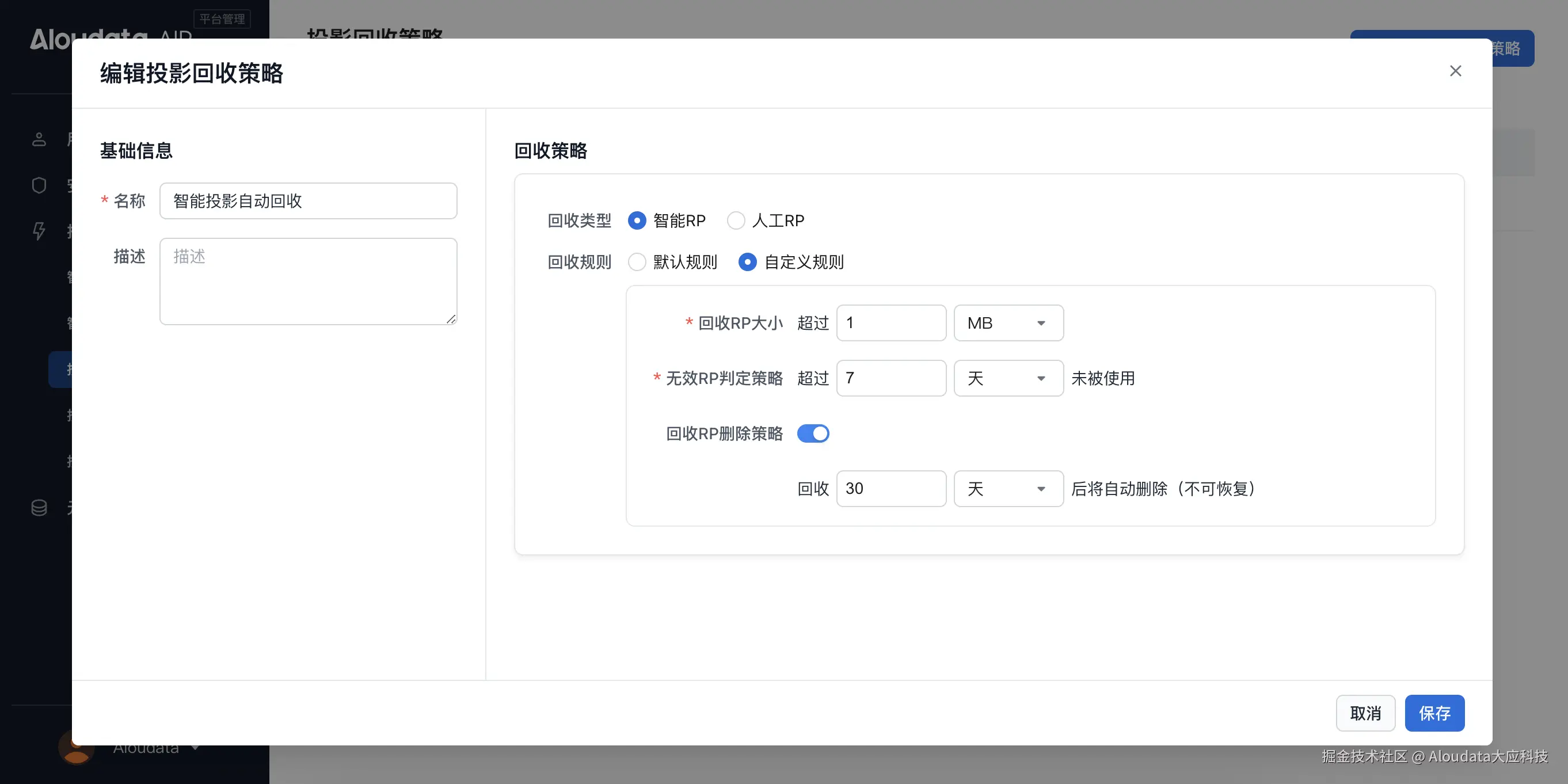Image resolution: width=1568 pixels, height=784 pixels.
Task: Click the 保存 button
Action: (x=1434, y=713)
